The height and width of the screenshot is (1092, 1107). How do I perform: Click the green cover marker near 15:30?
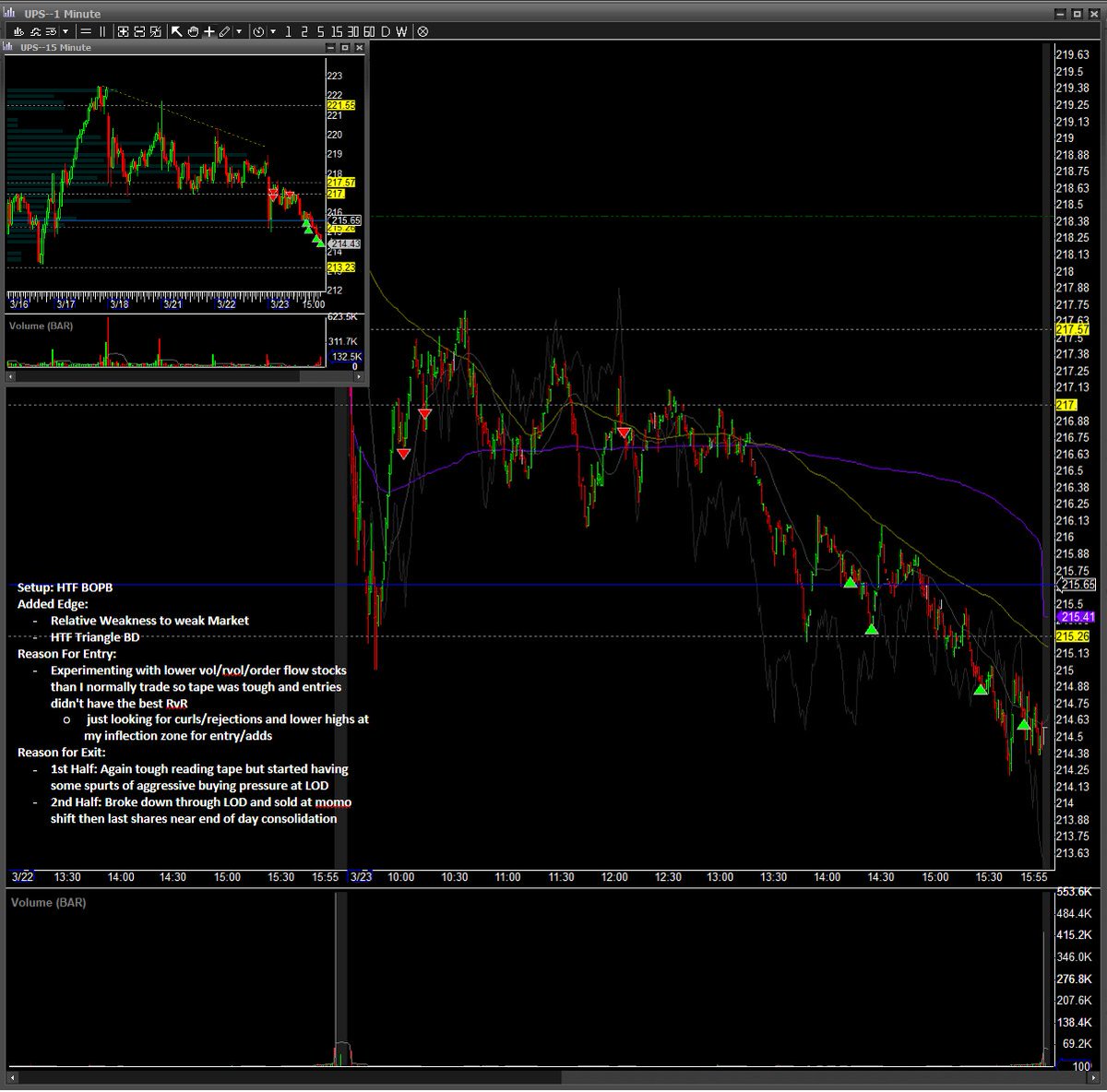point(982,689)
